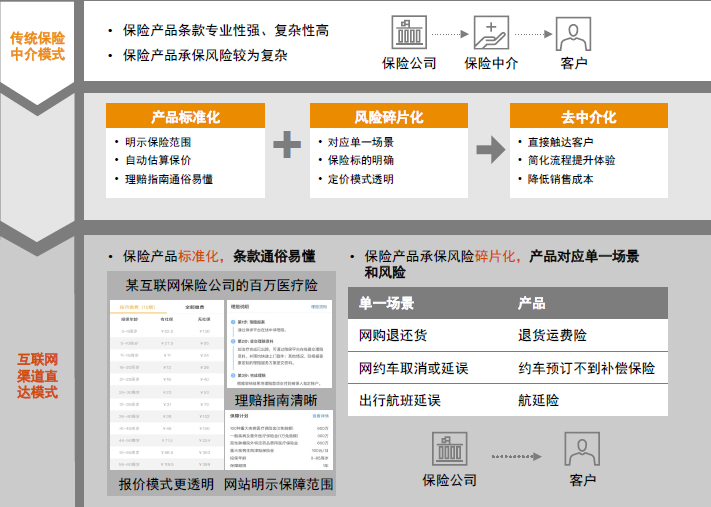Click the 保险中介 label under the hand icon
This screenshot has height=507, width=711.
(x=491, y=63)
